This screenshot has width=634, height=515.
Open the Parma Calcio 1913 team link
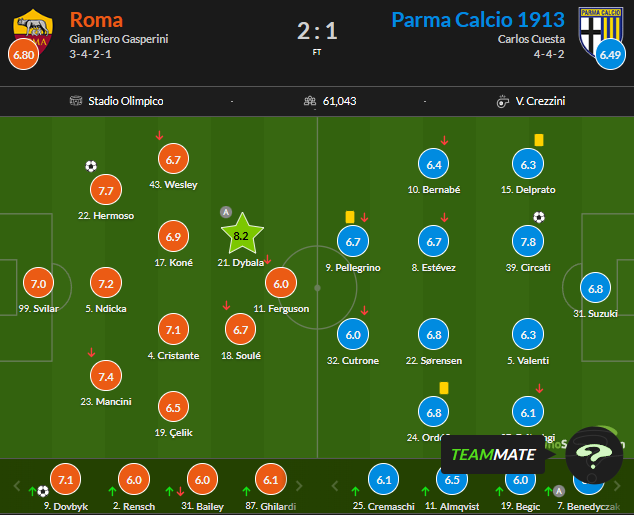click(x=477, y=19)
